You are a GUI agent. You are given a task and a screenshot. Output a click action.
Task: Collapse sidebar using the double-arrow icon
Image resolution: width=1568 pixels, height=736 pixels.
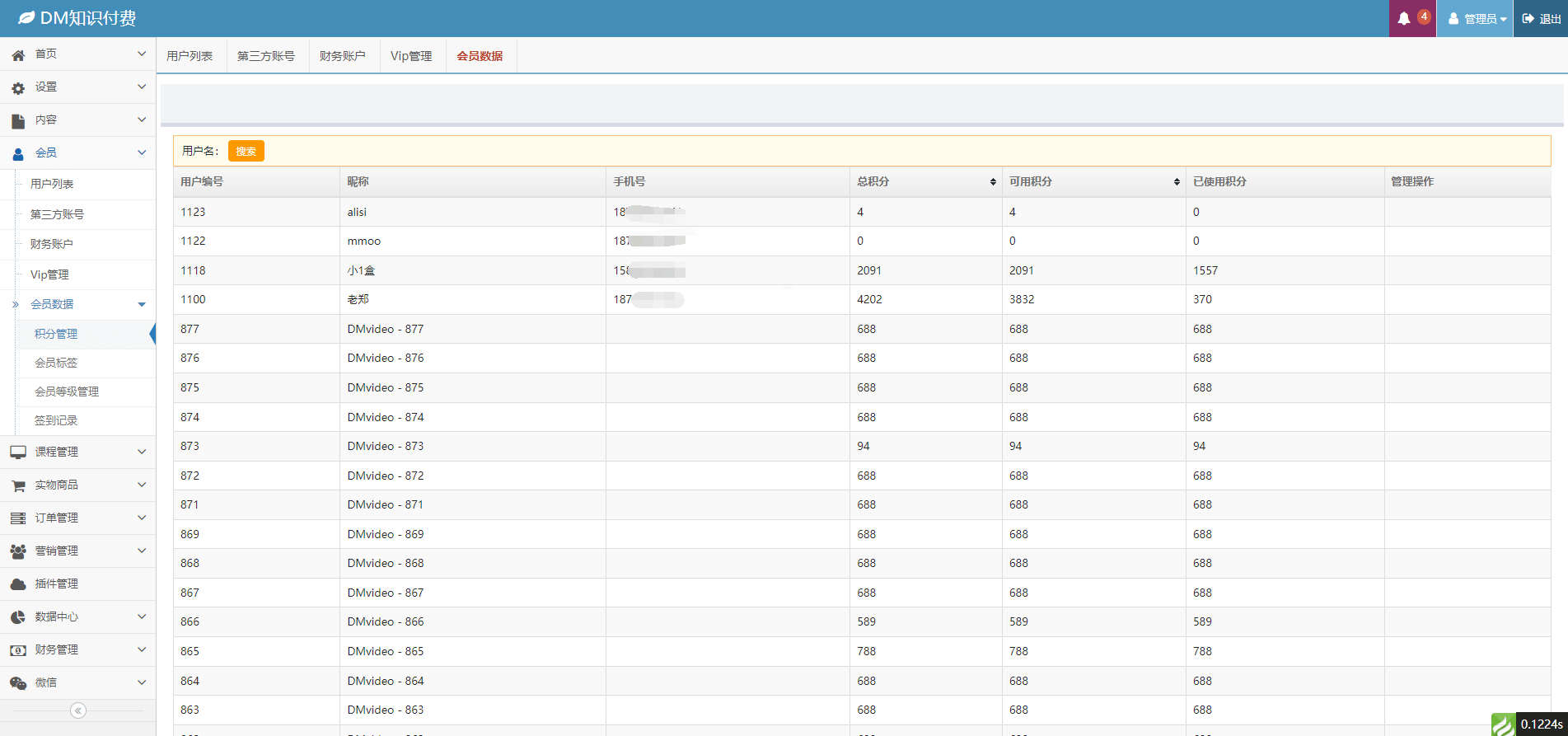pos(78,710)
